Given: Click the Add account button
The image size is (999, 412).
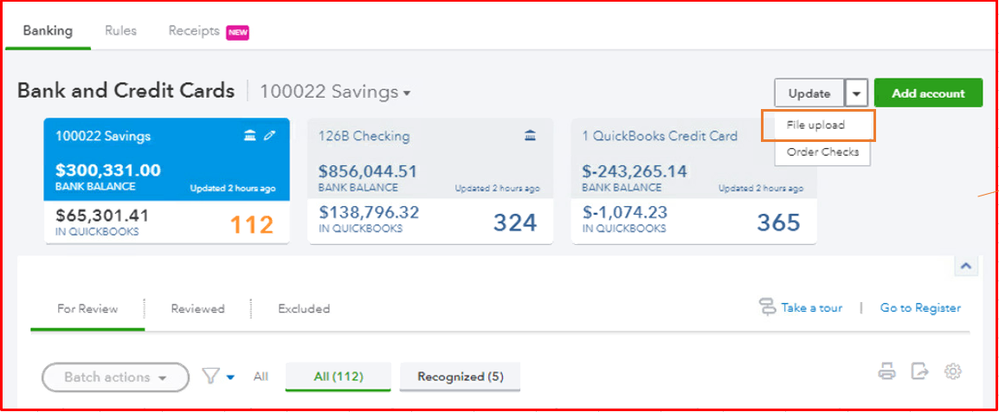Looking at the screenshot, I should [x=929, y=94].
